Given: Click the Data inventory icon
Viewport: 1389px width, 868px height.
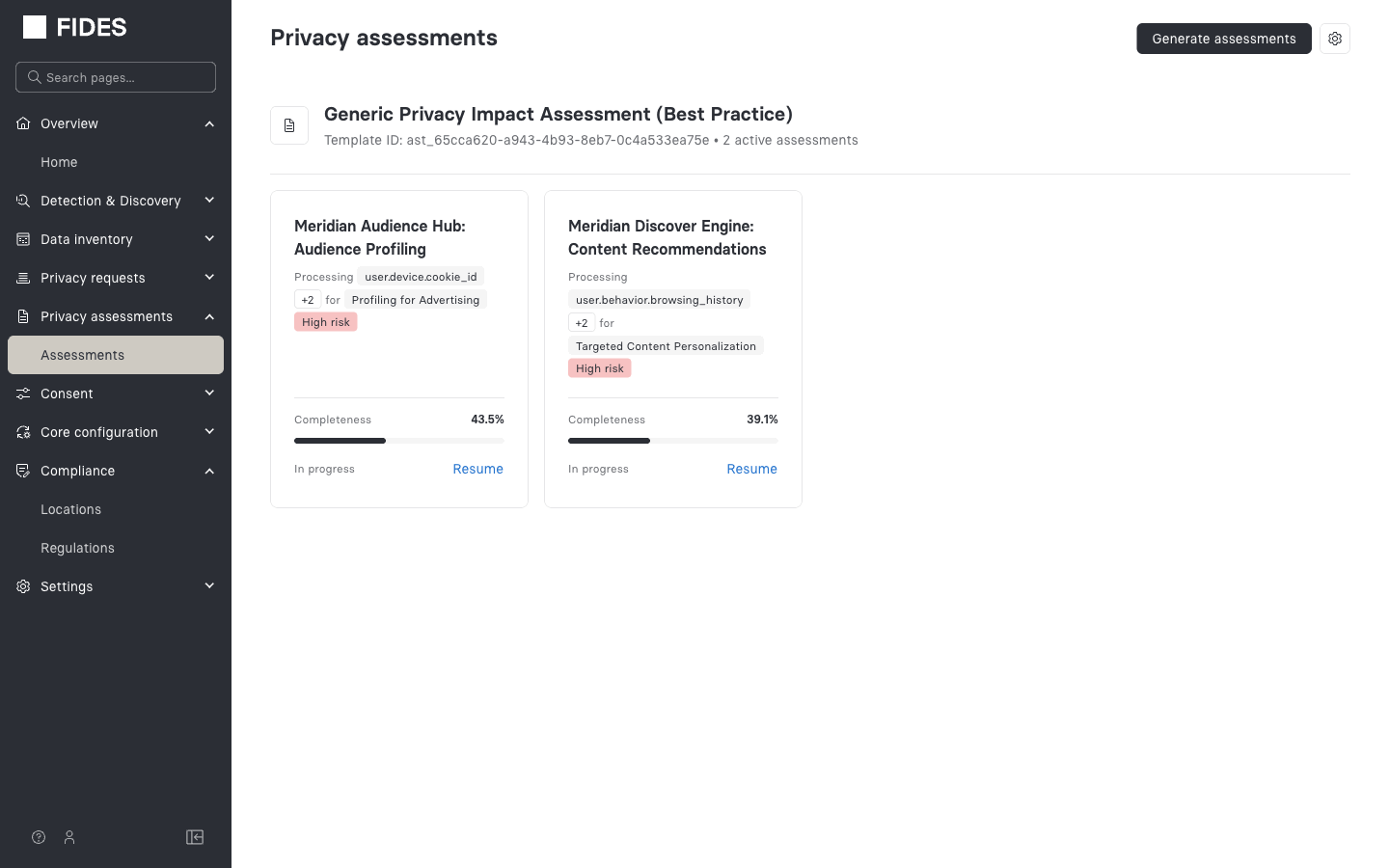Looking at the screenshot, I should click(22, 239).
